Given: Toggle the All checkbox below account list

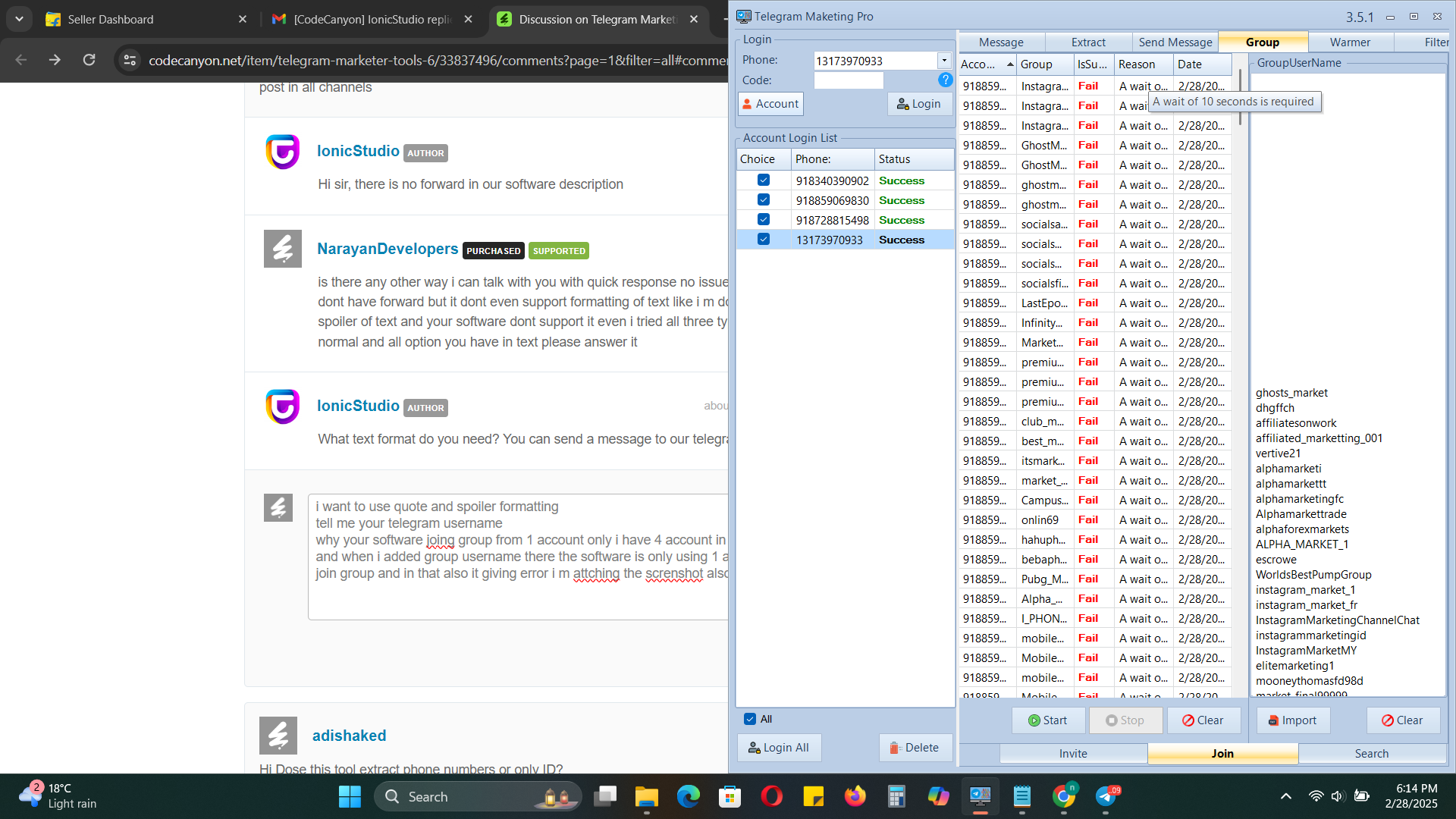Looking at the screenshot, I should 750,719.
